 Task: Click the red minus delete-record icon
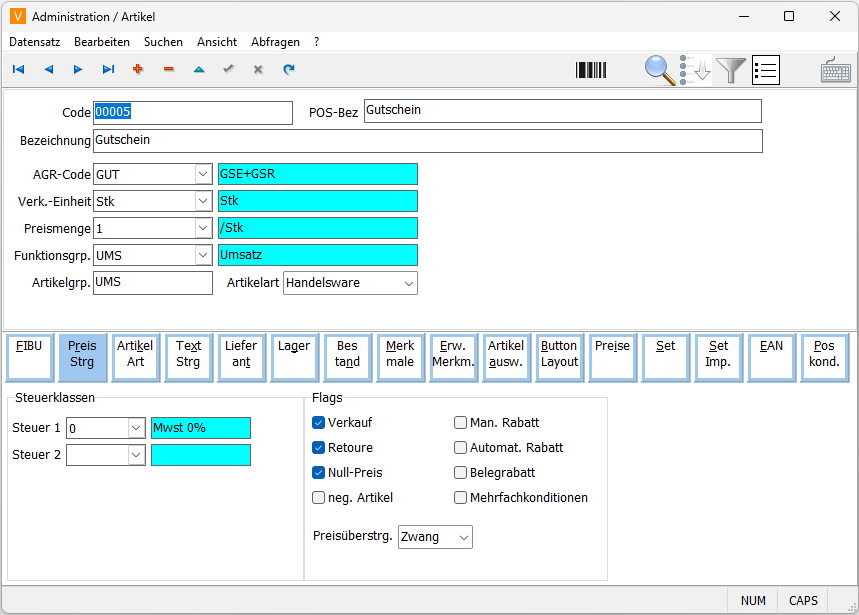[168, 70]
